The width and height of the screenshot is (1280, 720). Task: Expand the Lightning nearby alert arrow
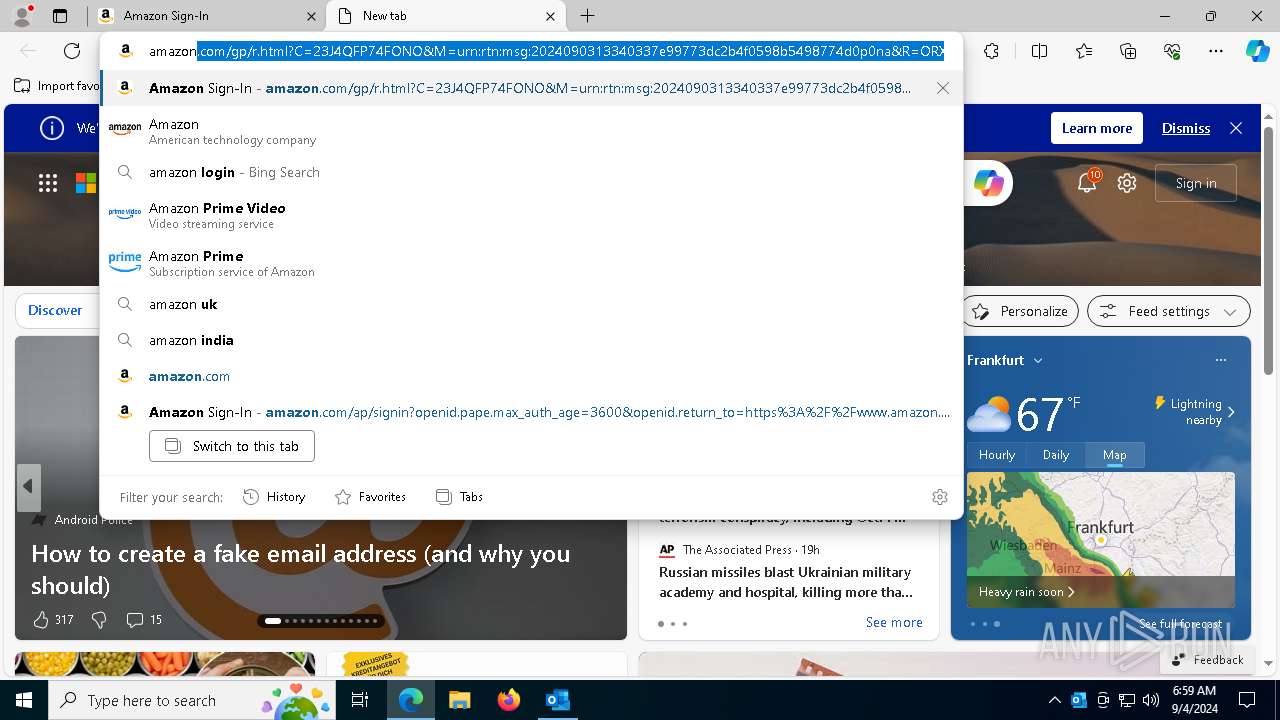pos(1231,412)
